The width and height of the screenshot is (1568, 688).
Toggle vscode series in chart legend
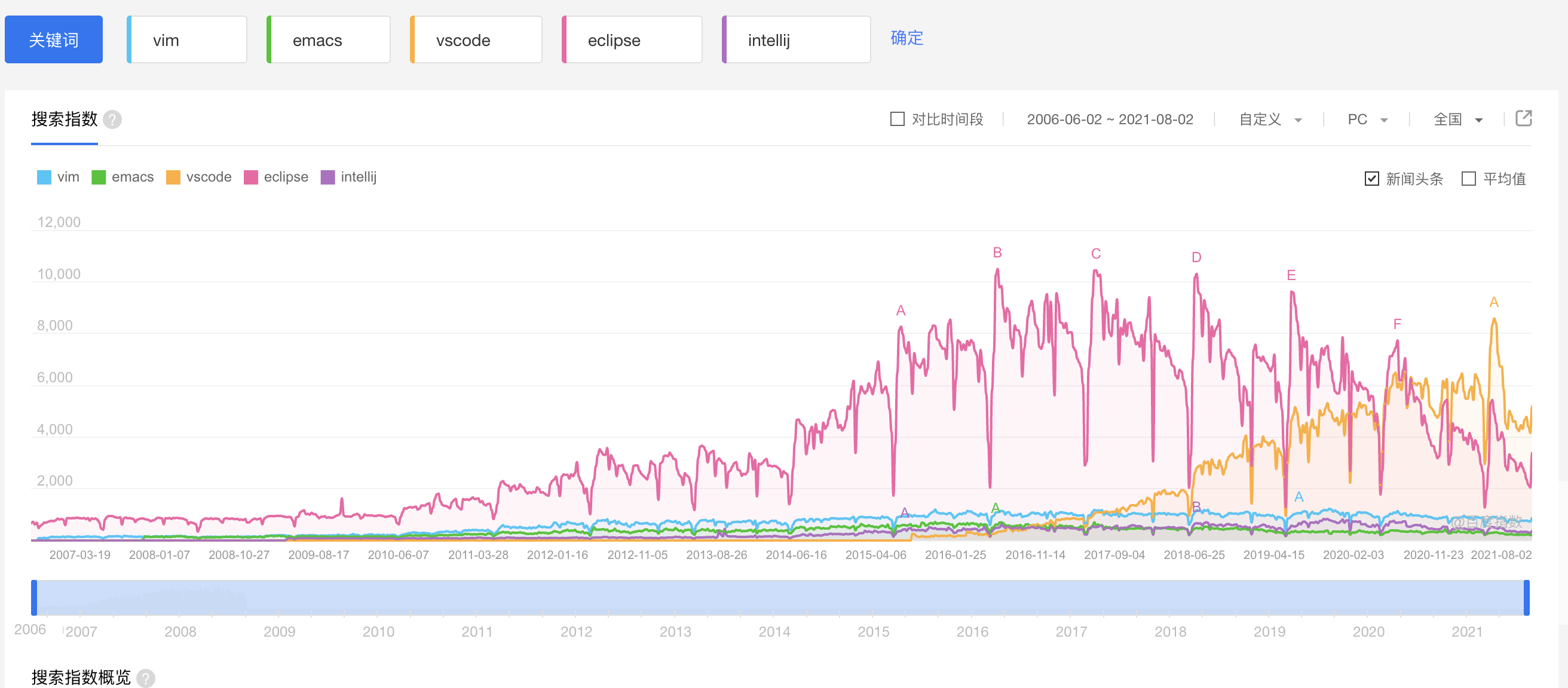[x=199, y=177]
